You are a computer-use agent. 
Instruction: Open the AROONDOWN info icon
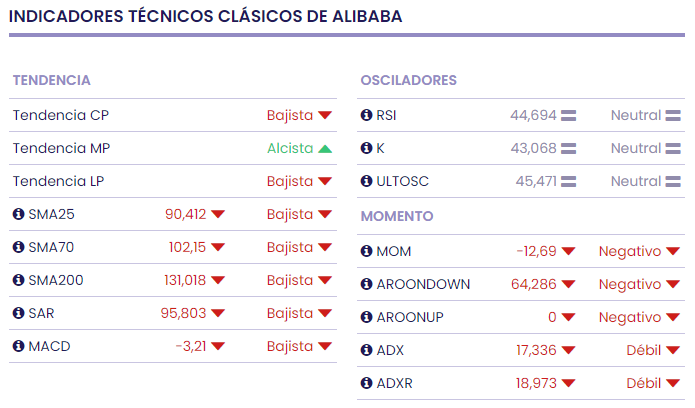tap(366, 284)
